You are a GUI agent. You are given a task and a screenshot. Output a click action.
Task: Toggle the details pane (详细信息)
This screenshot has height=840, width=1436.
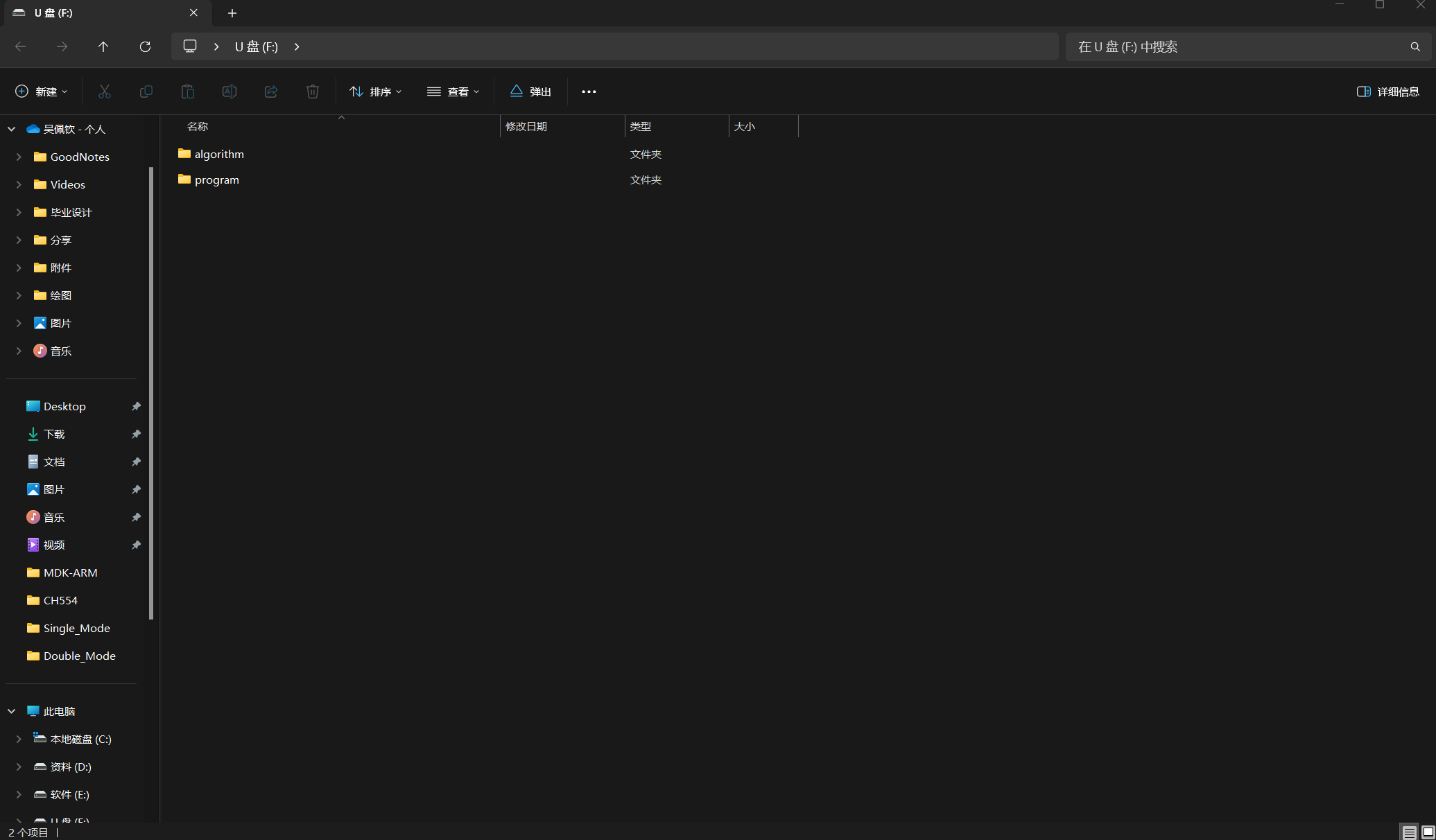pyautogui.click(x=1387, y=91)
